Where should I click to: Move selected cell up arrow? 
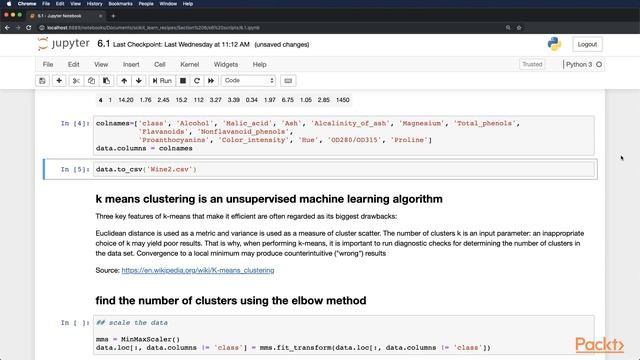click(x=124, y=81)
